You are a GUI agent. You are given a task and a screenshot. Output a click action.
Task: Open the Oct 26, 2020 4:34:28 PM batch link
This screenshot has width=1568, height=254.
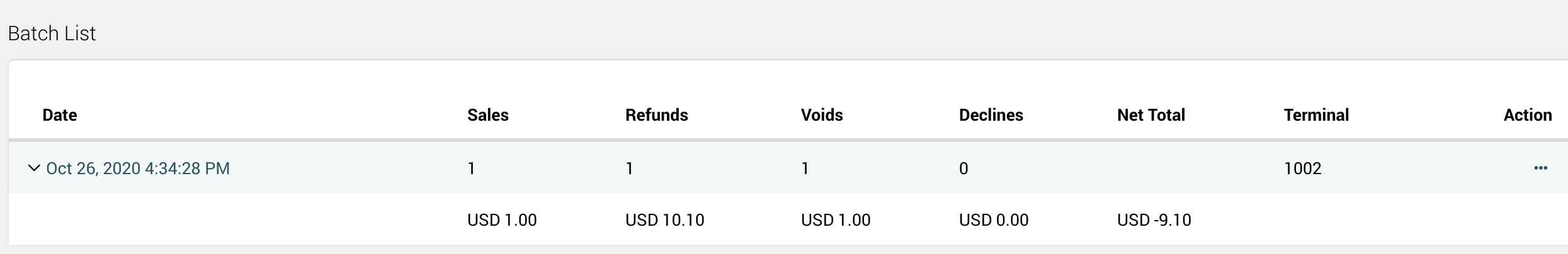click(x=138, y=168)
